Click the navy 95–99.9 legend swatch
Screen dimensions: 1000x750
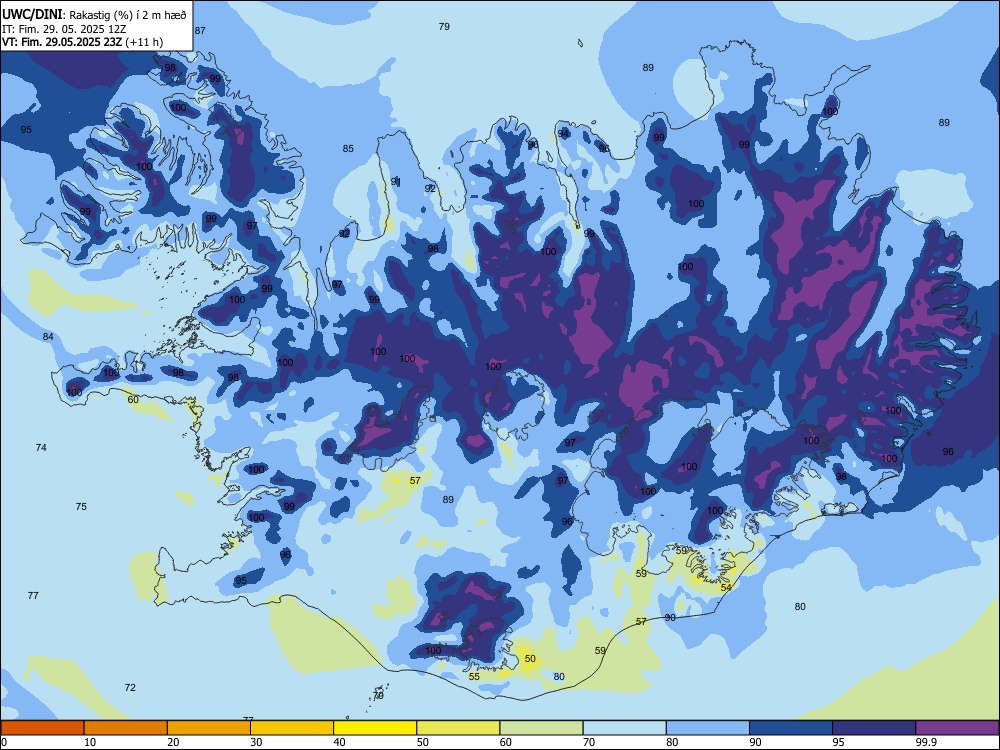tap(874, 728)
